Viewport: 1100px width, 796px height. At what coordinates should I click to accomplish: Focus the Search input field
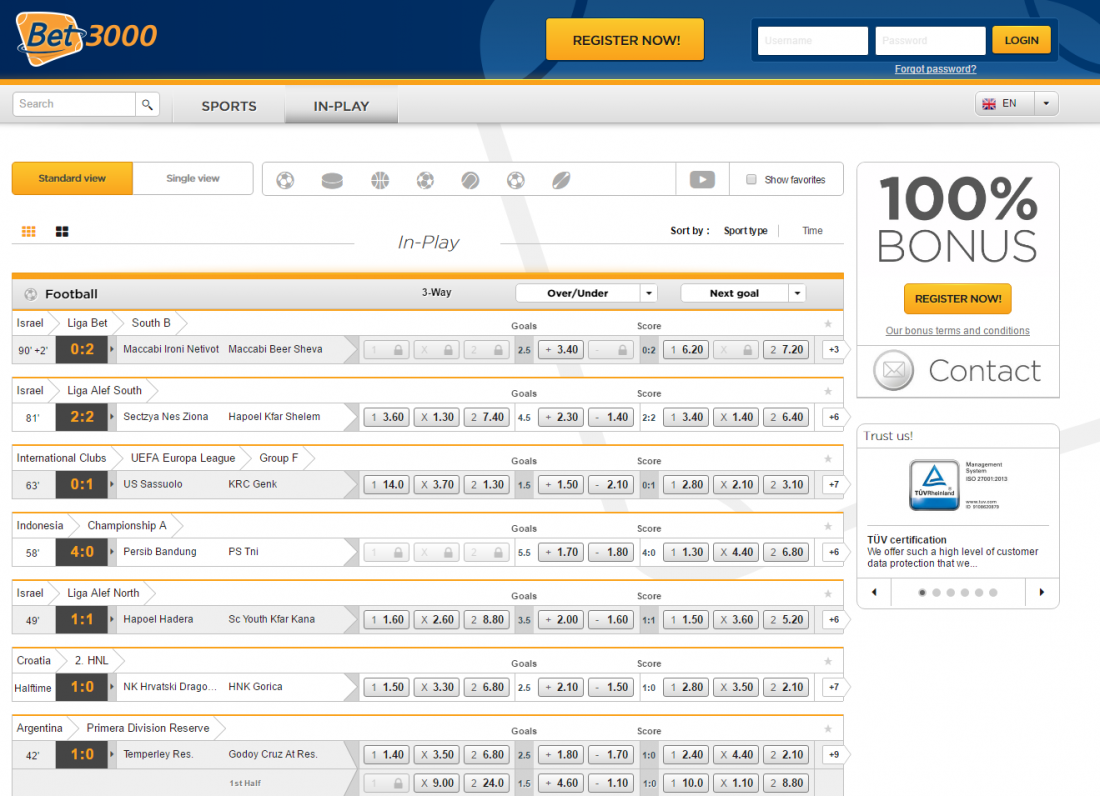pos(74,104)
